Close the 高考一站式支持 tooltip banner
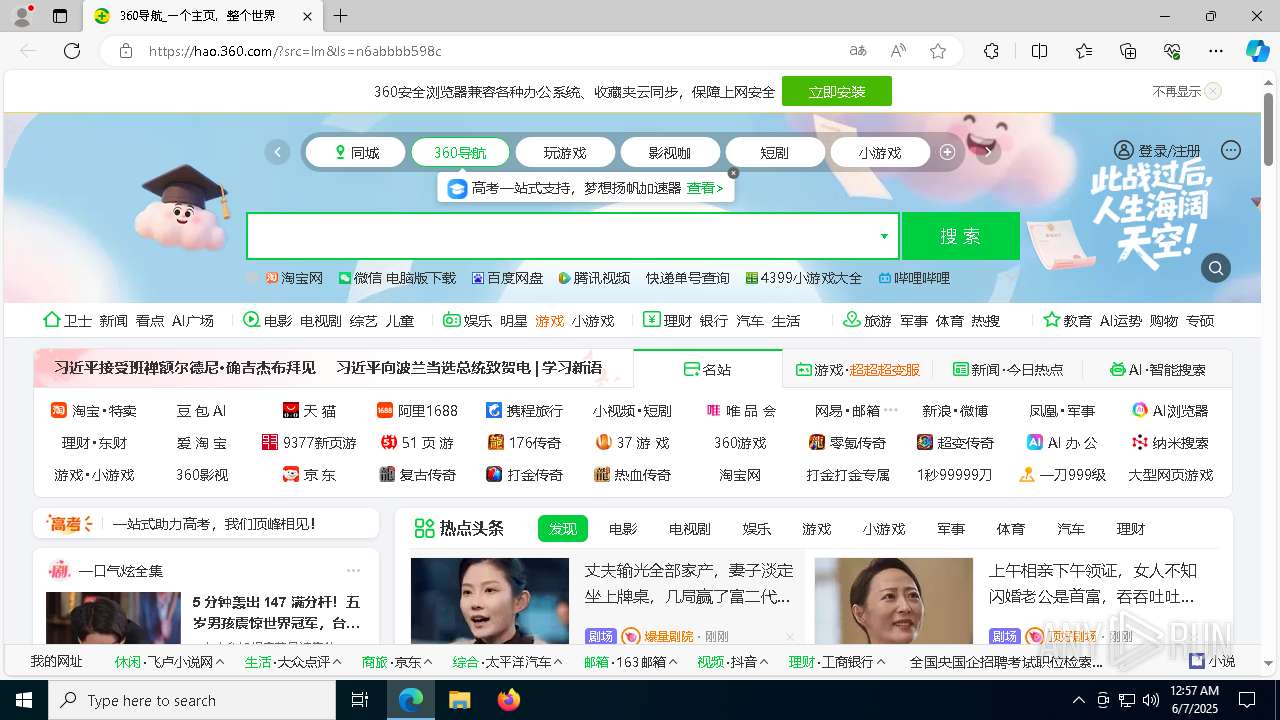 733,173
